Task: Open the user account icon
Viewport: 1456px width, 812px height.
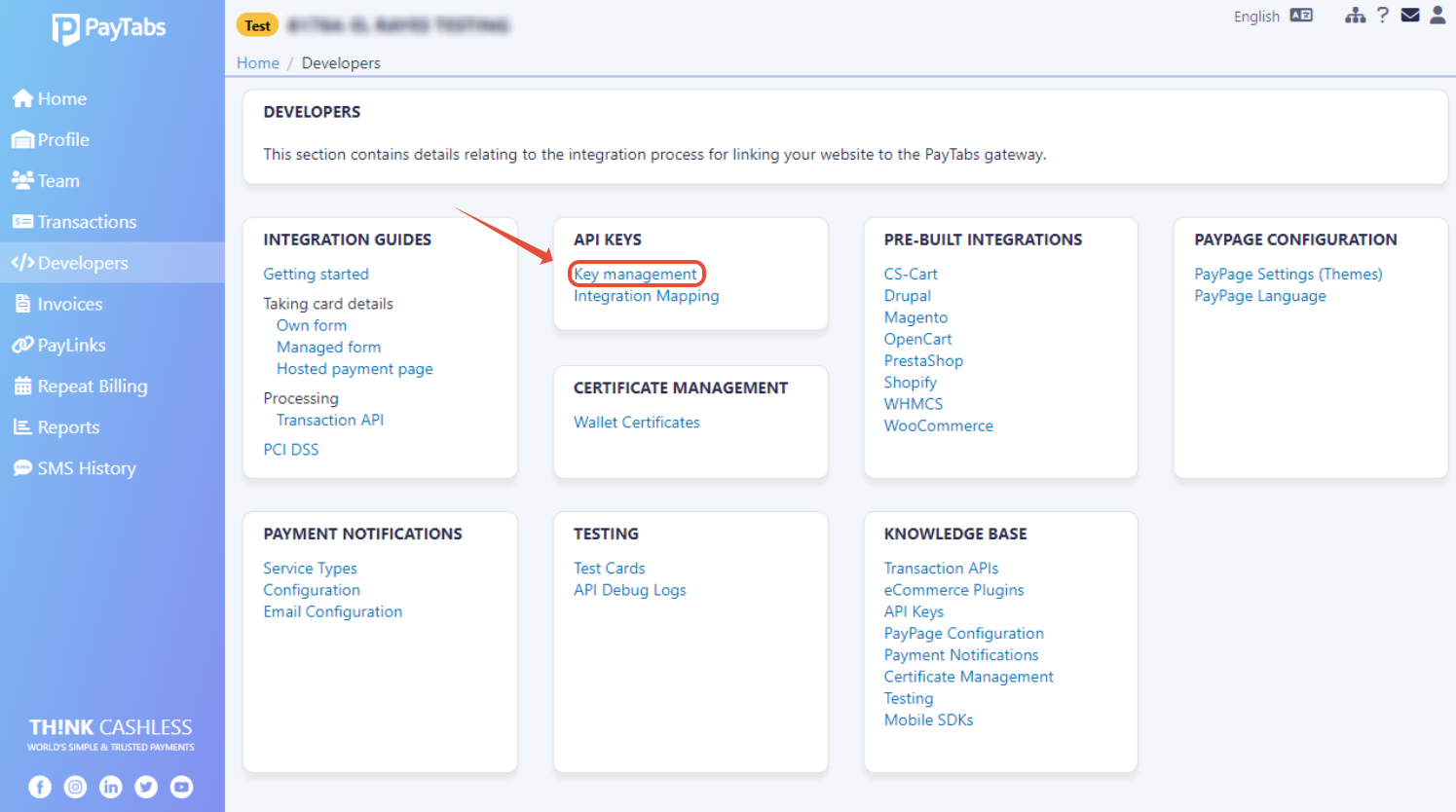Action: point(1437,15)
